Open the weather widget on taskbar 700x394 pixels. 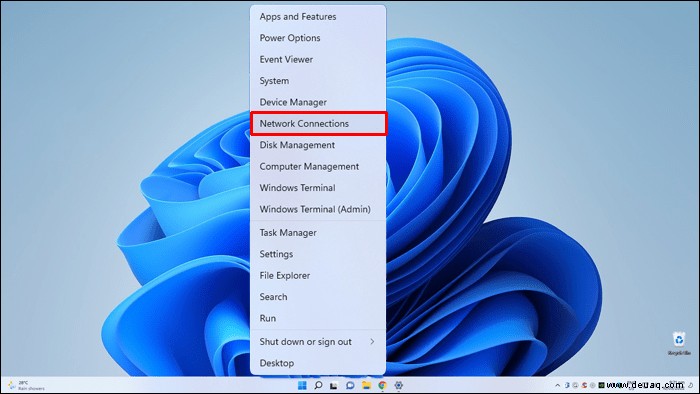coord(27,386)
